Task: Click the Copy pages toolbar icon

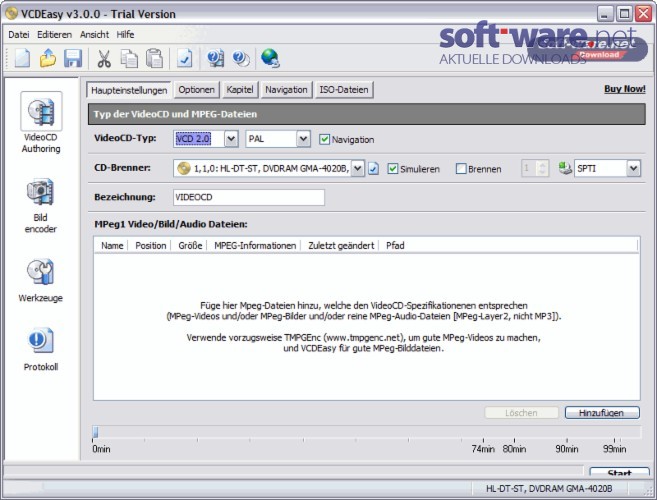Action: tap(129, 58)
